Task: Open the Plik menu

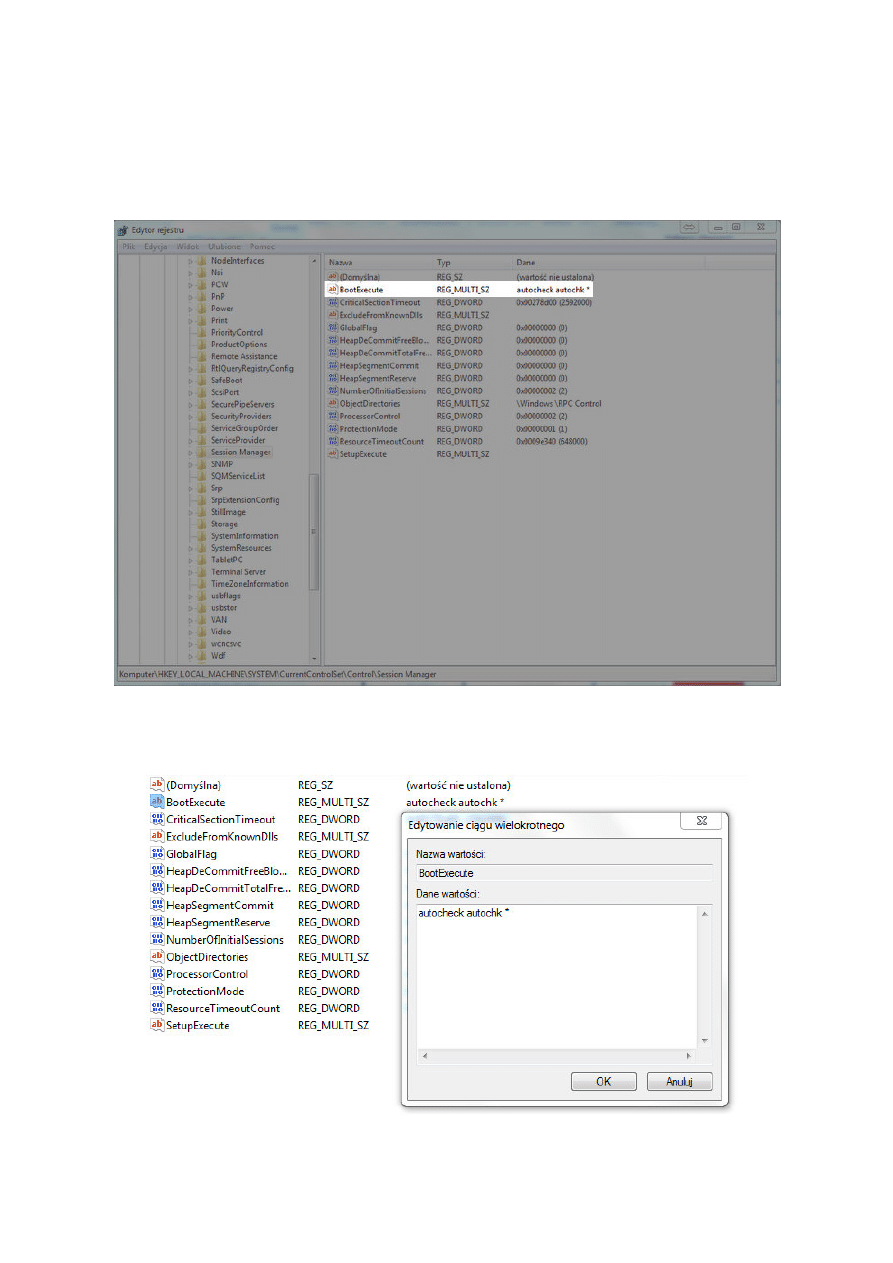Action: (x=129, y=246)
